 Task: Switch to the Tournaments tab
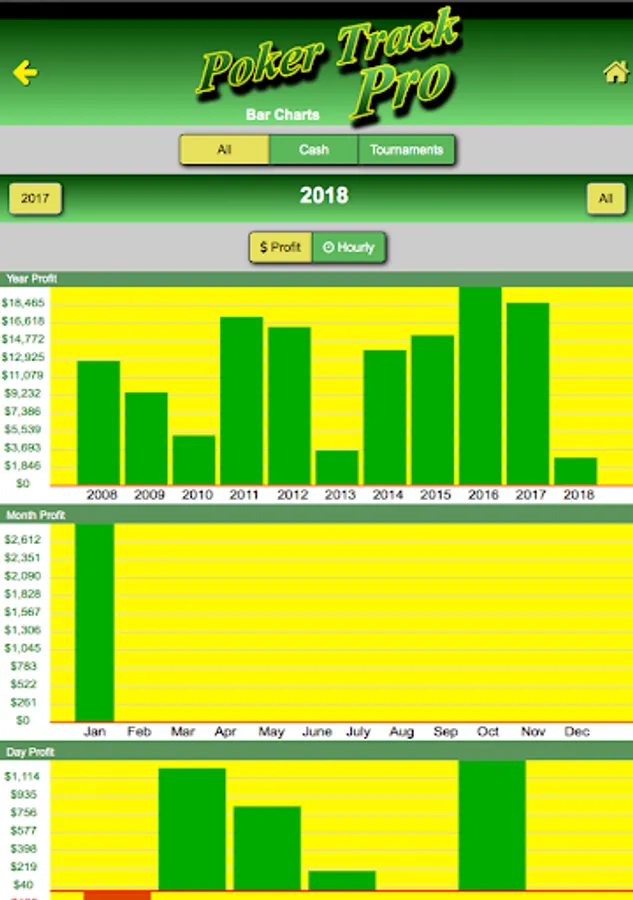click(x=406, y=150)
